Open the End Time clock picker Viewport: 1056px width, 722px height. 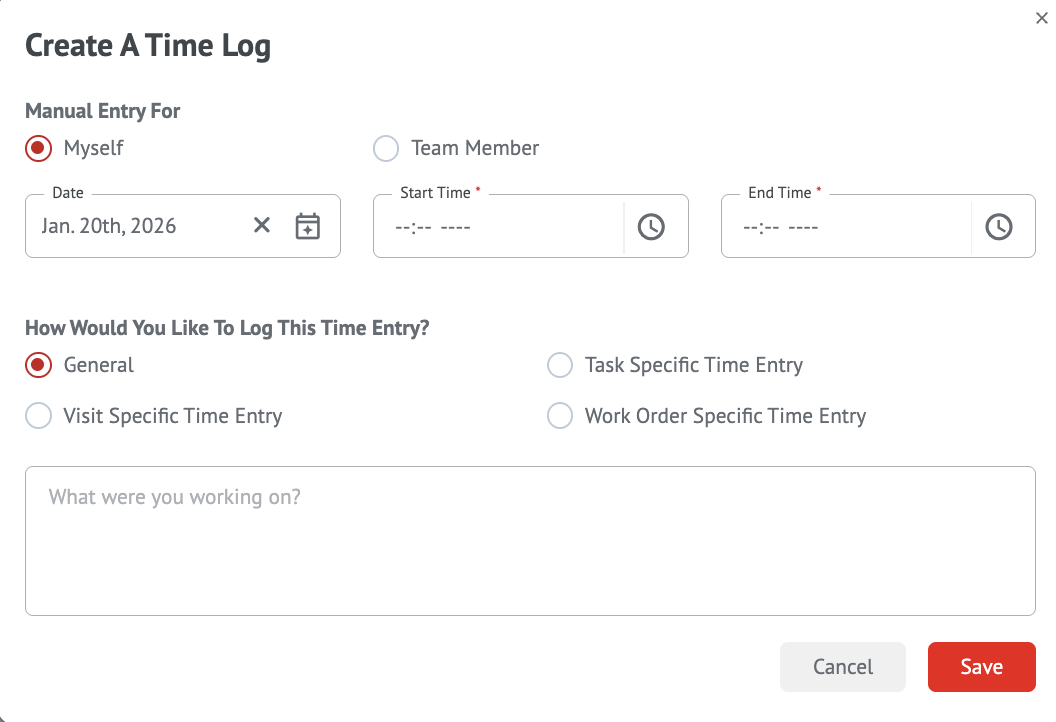click(x=999, y=227)
